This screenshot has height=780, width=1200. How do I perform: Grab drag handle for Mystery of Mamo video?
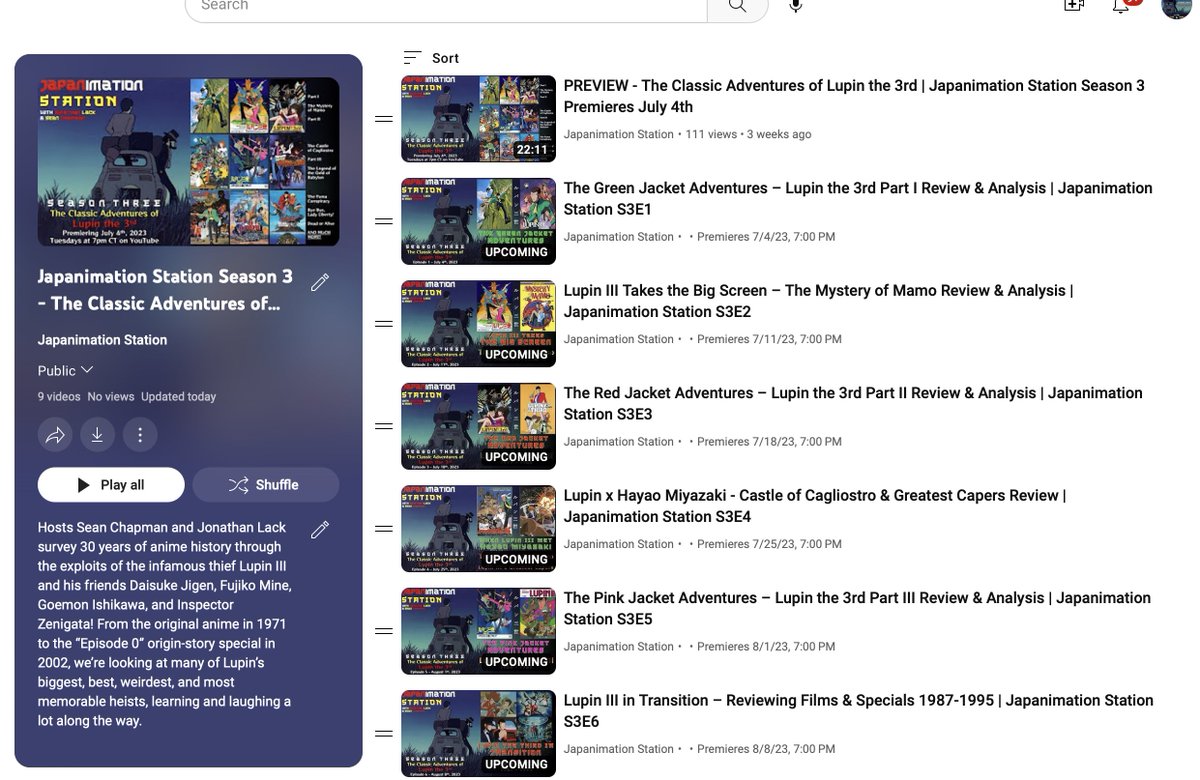(x=383, y=324)
